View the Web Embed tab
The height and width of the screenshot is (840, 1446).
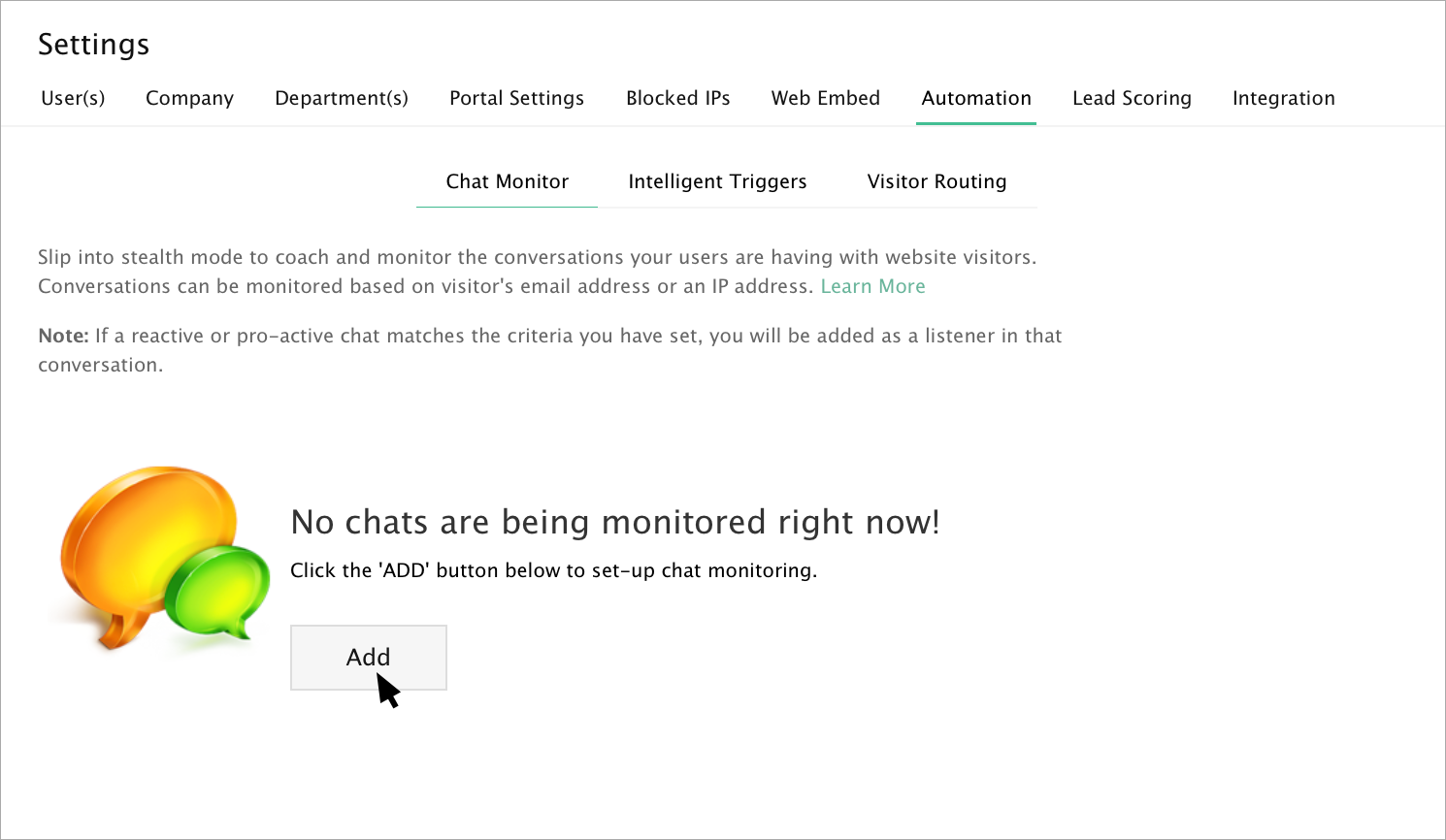point(825,98)
